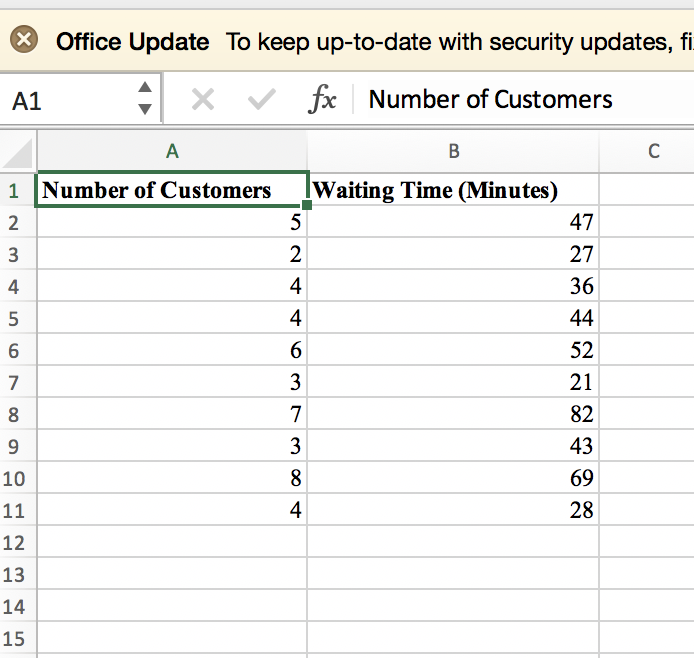
Task: Select column A header
Action: tap(172, 151)
